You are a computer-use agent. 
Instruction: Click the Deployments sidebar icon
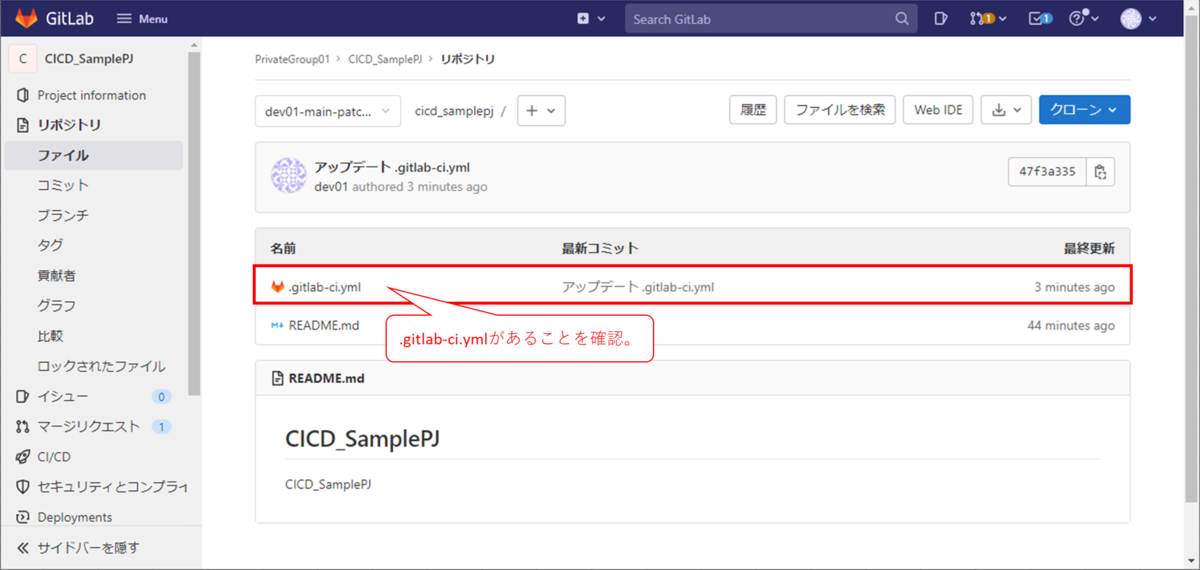click(22, 517)
